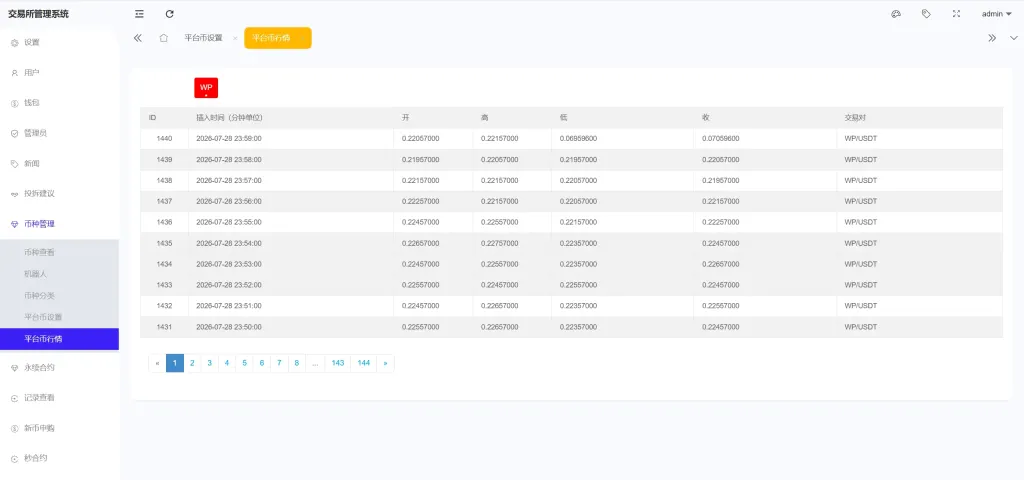
Task: Go to next page with » button
Action: coord(385,363)
